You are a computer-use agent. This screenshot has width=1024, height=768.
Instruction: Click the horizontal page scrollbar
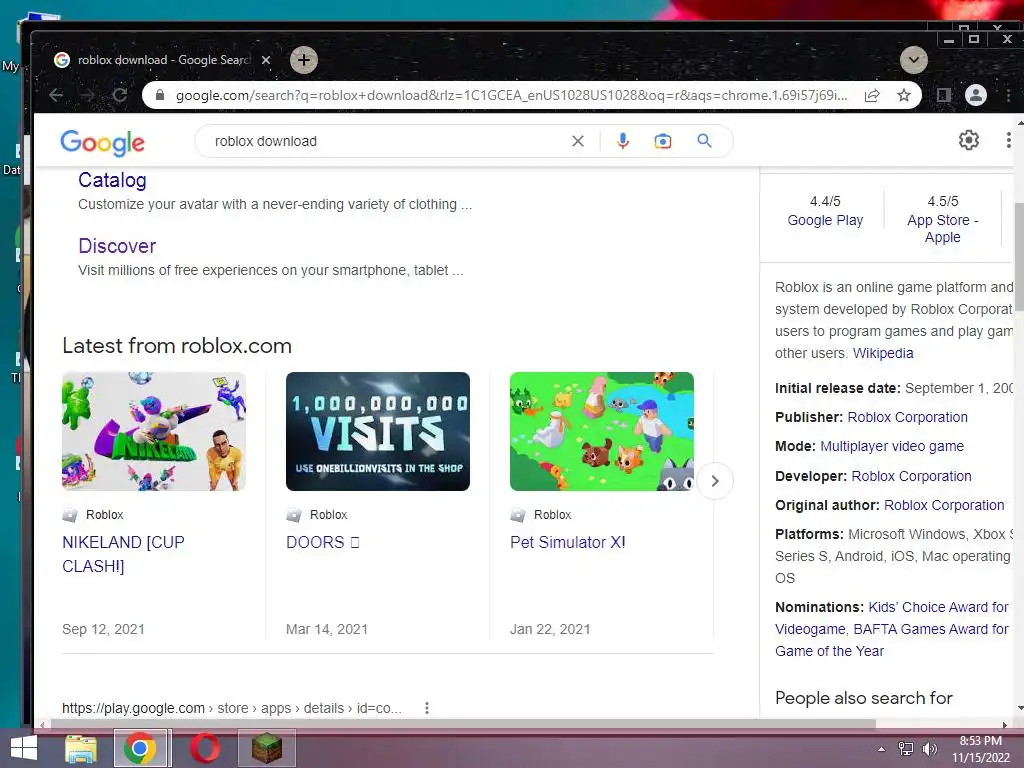[x=463, y=724]
